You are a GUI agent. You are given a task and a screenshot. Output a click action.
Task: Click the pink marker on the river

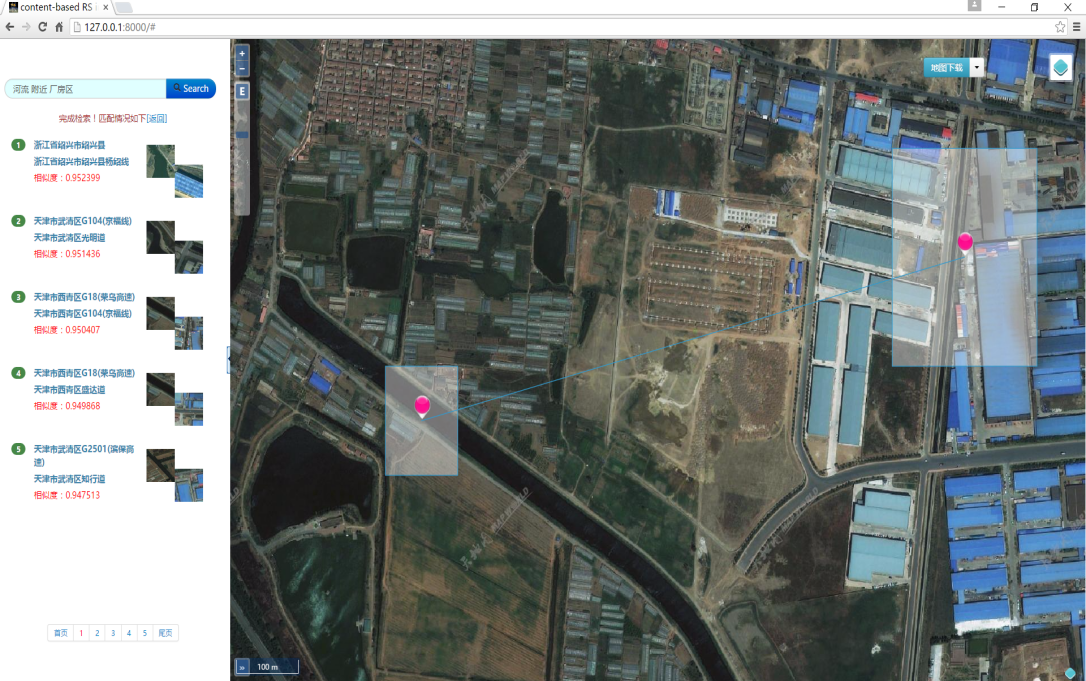tap(422, 405)
